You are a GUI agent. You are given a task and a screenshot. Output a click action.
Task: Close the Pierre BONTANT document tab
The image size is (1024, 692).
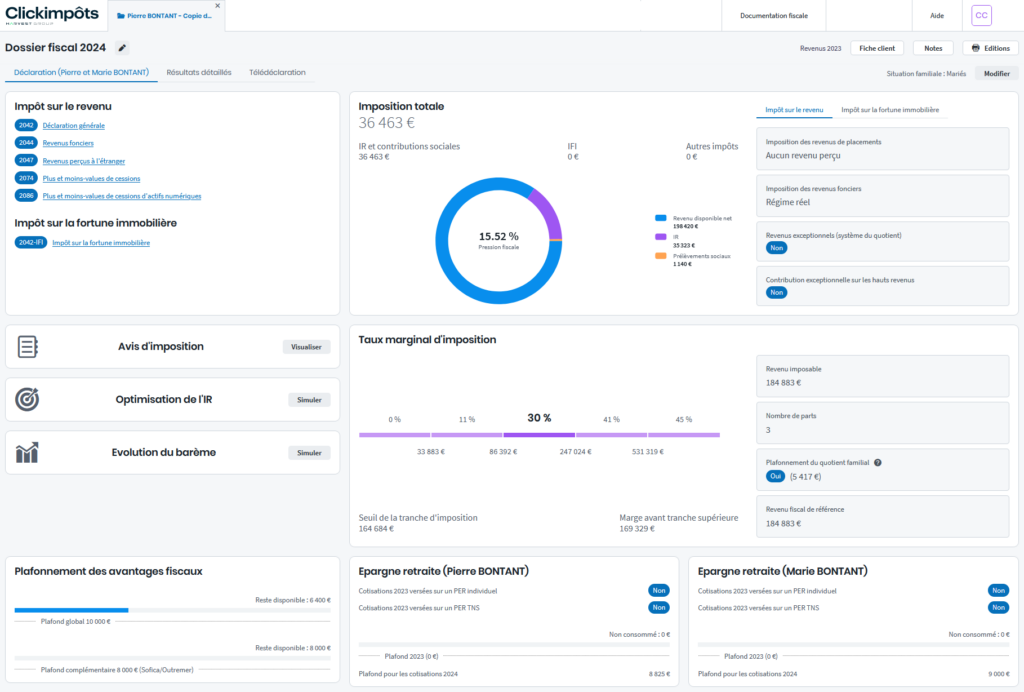point(218,6)
